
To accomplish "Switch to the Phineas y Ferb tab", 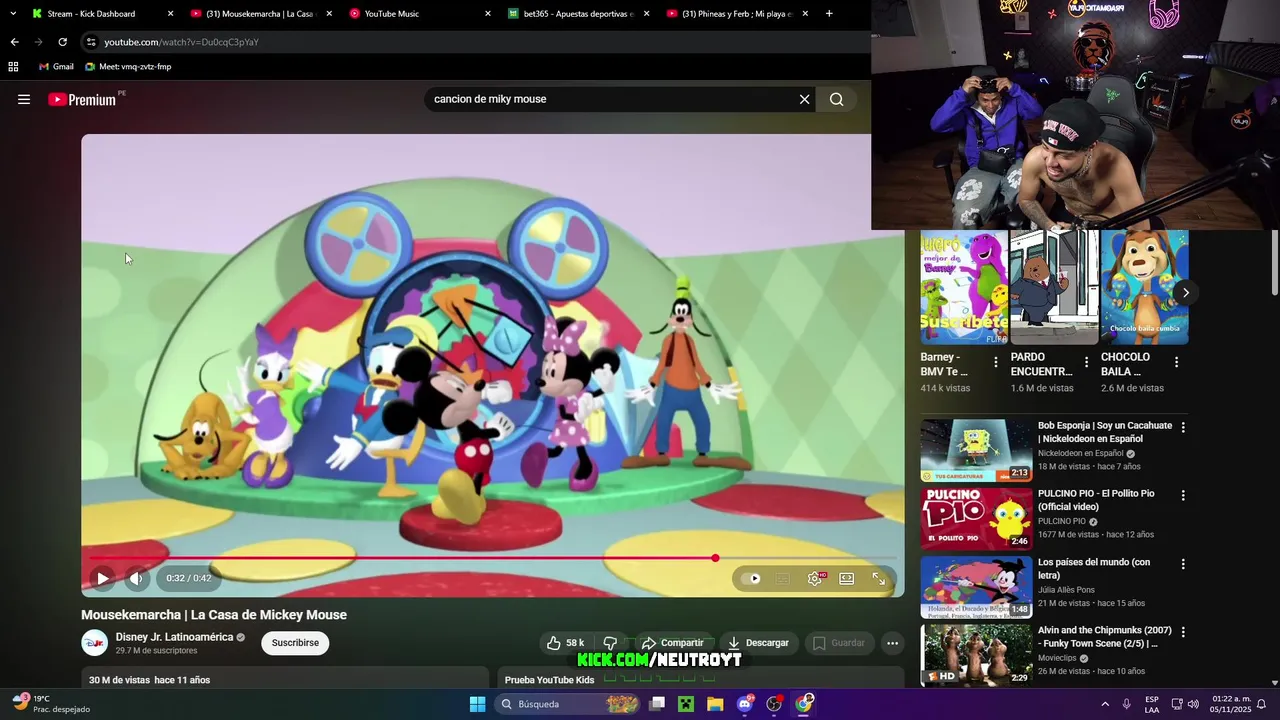I will pos(737,14).
